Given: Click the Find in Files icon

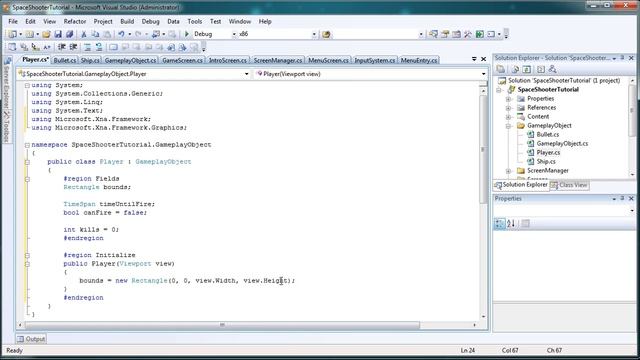Looking at the screenshot, I should click(326, 34).
